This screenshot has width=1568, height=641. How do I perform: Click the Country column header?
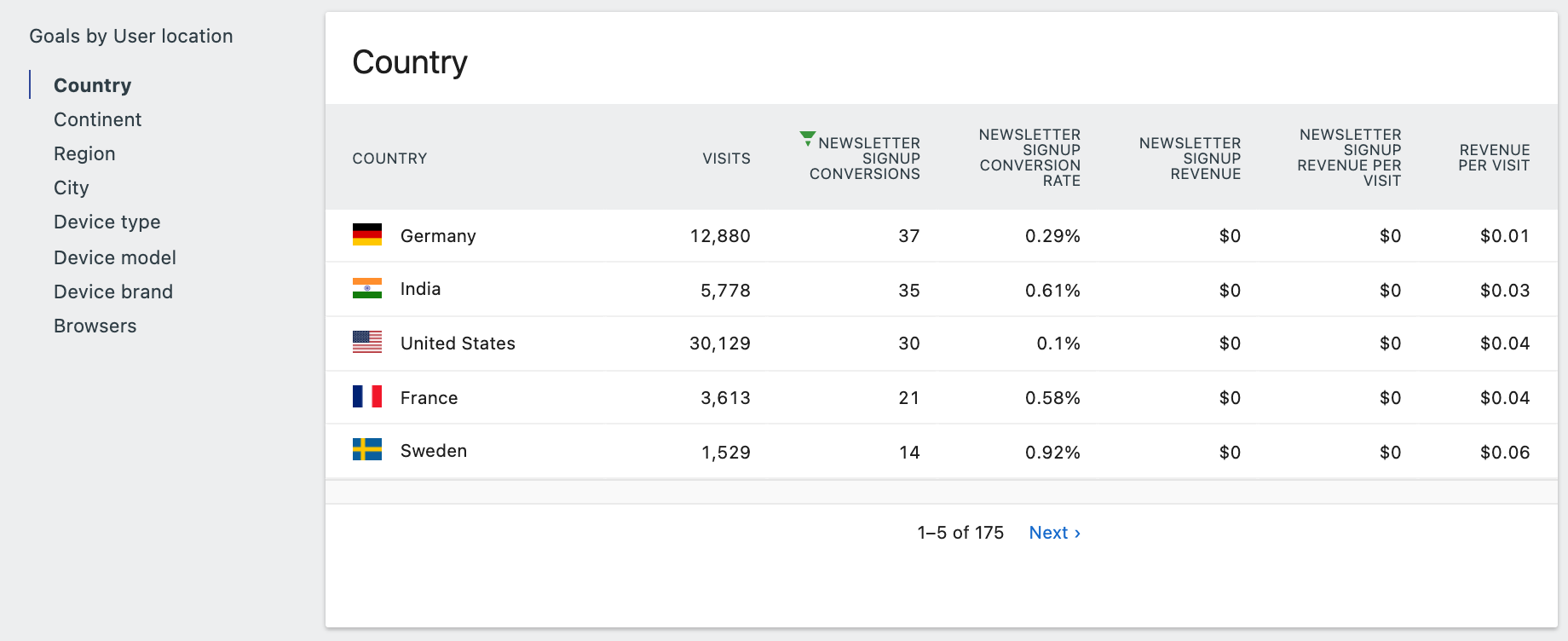[x=389, y=159]
